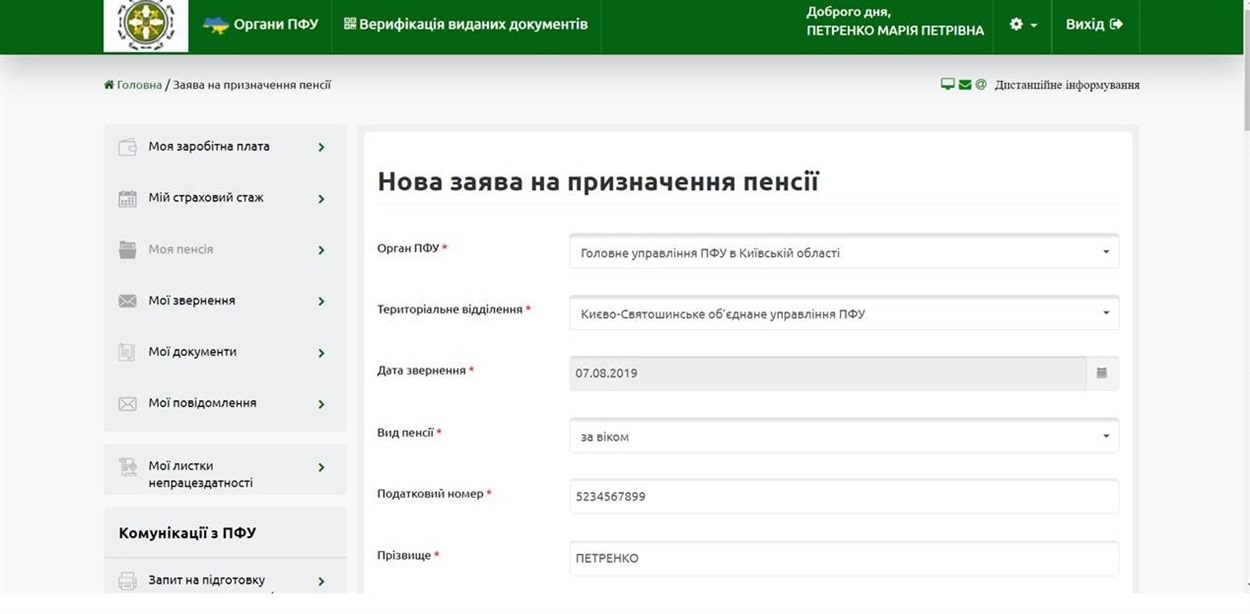1250x614 pixels.
Task: Click grid icon before Верифікація виданих документів
Action: click(350, 24)
